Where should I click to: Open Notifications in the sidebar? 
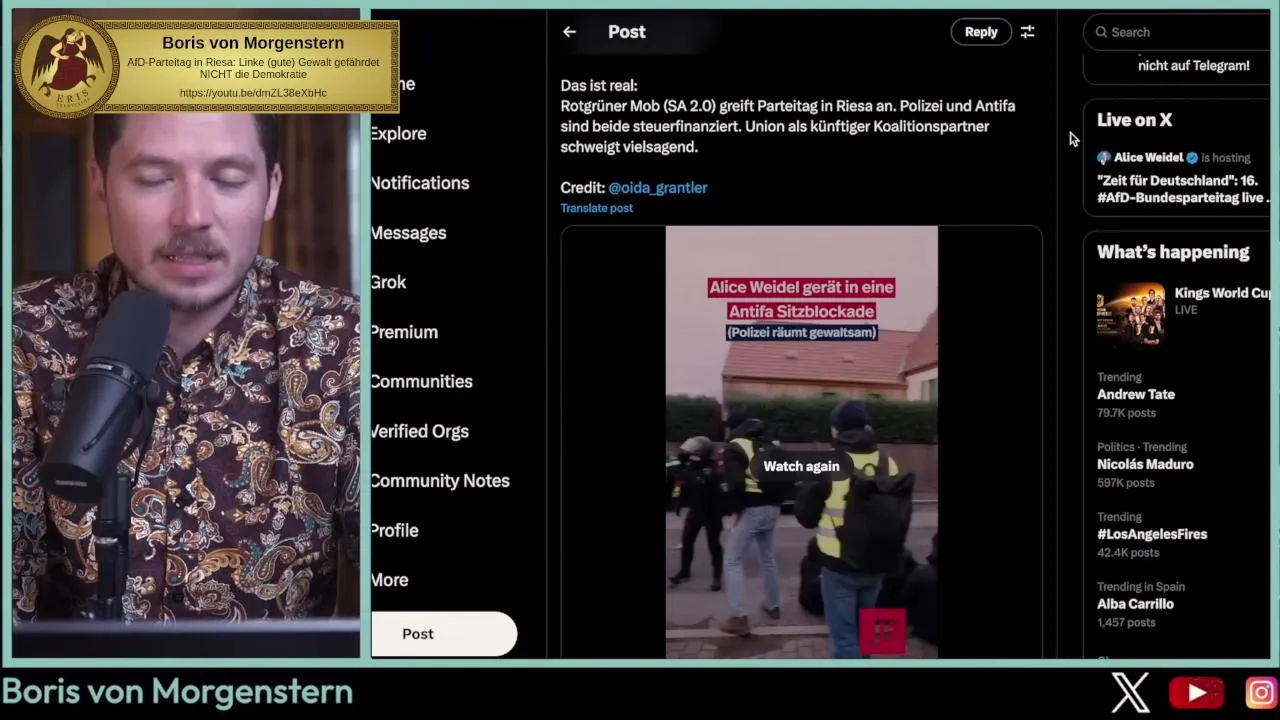click(x=419, y=183)
